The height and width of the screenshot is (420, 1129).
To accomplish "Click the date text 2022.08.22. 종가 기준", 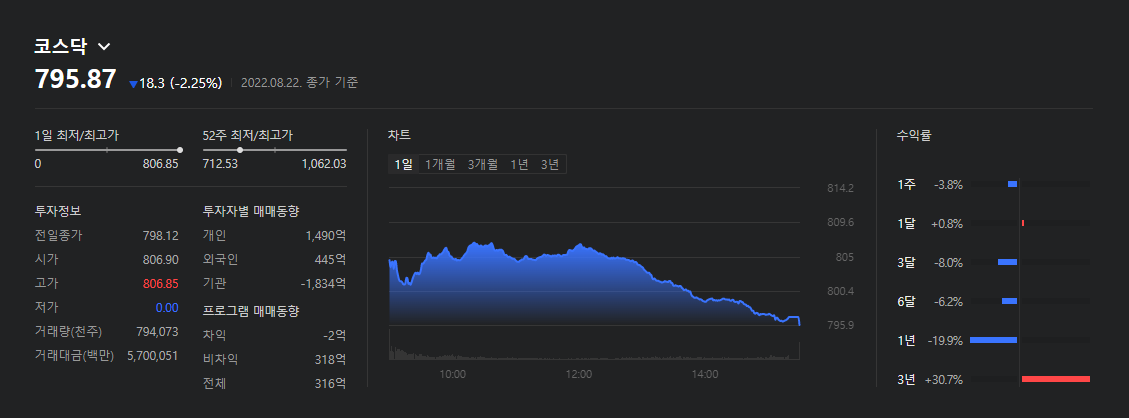I will [x=300, y=83].
